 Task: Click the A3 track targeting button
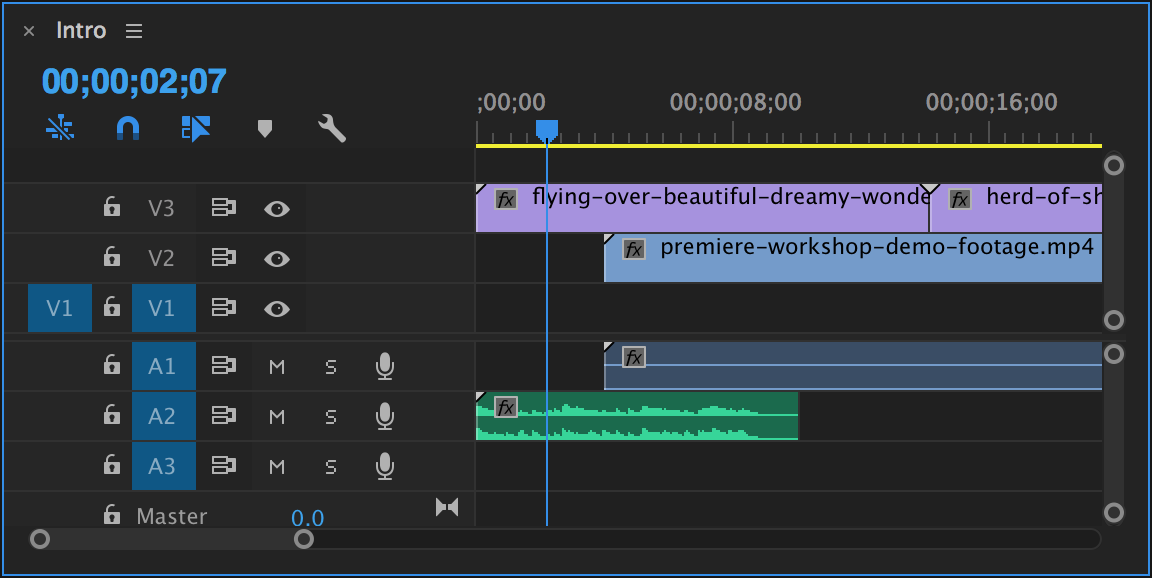click(162, 466)
